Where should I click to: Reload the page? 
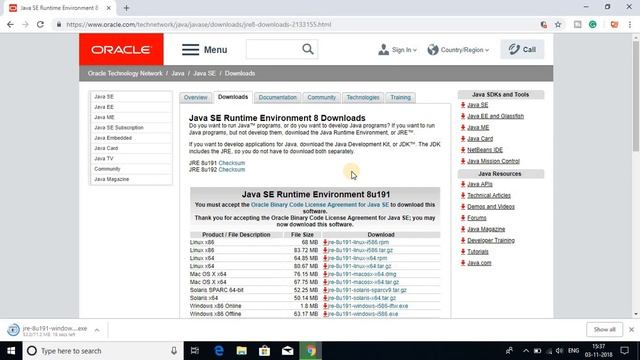click(x=40, y=24)
